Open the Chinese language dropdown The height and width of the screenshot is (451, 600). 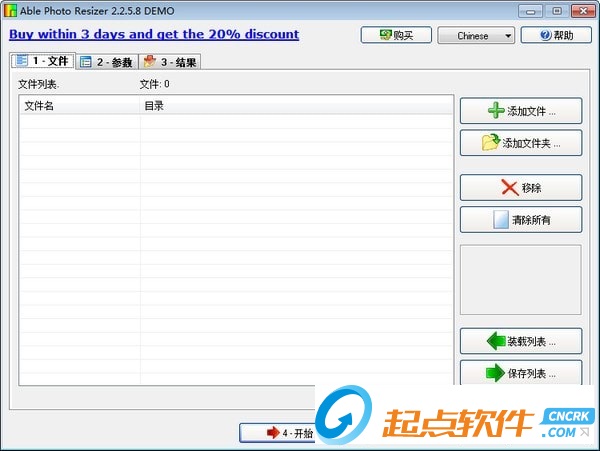point(476,35)
